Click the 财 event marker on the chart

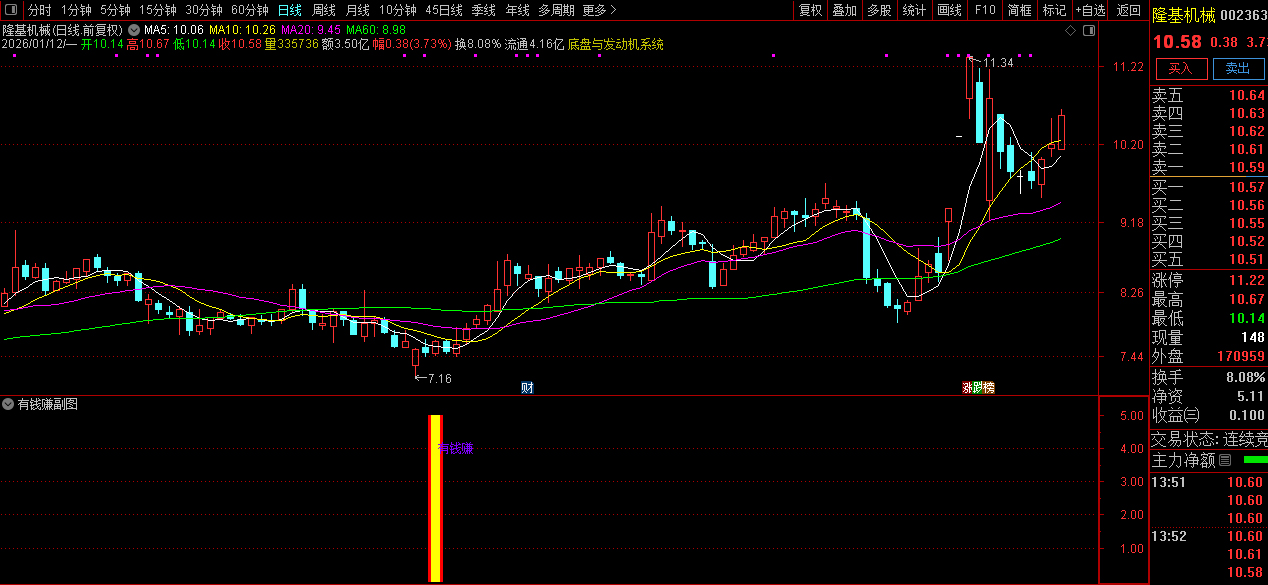[x=527, y=387]
